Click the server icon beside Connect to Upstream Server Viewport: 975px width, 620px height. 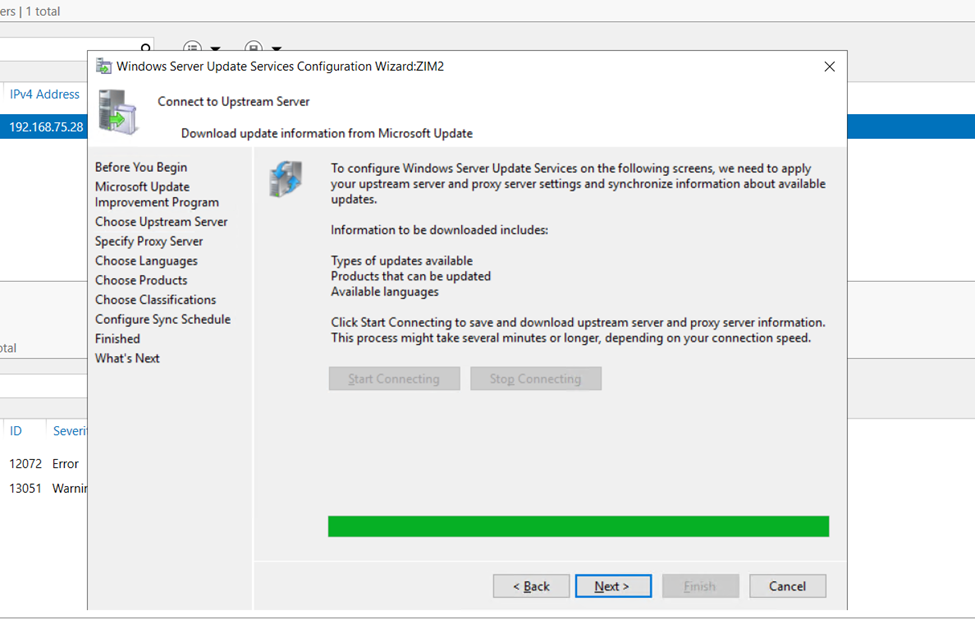point(118,113)
